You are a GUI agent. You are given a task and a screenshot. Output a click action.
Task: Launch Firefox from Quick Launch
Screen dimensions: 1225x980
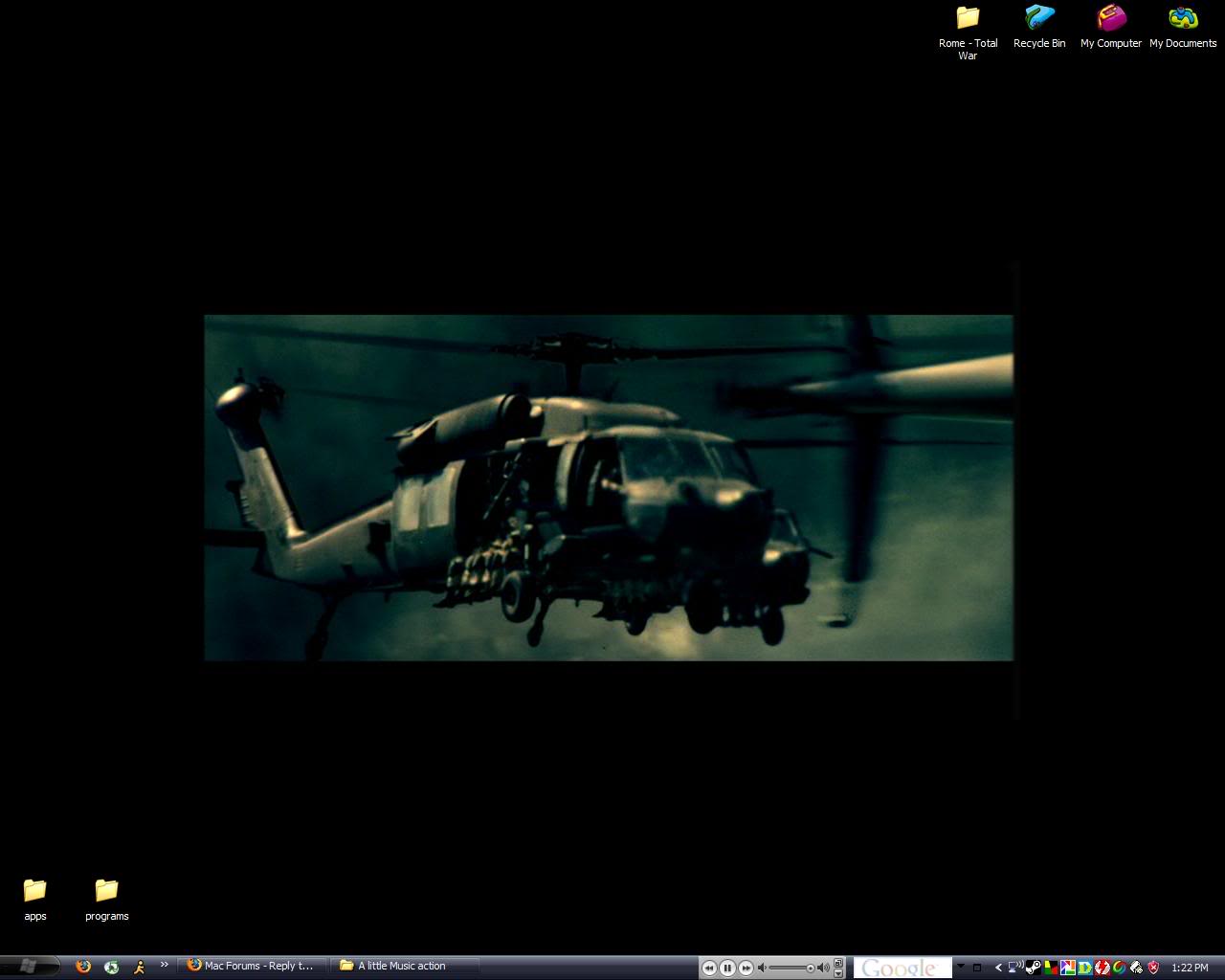click(83, 967)
